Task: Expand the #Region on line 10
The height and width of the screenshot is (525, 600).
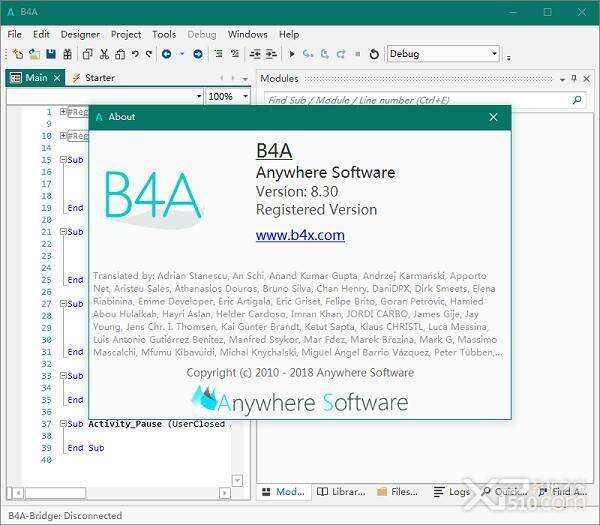Action: (x=63, y=135)
